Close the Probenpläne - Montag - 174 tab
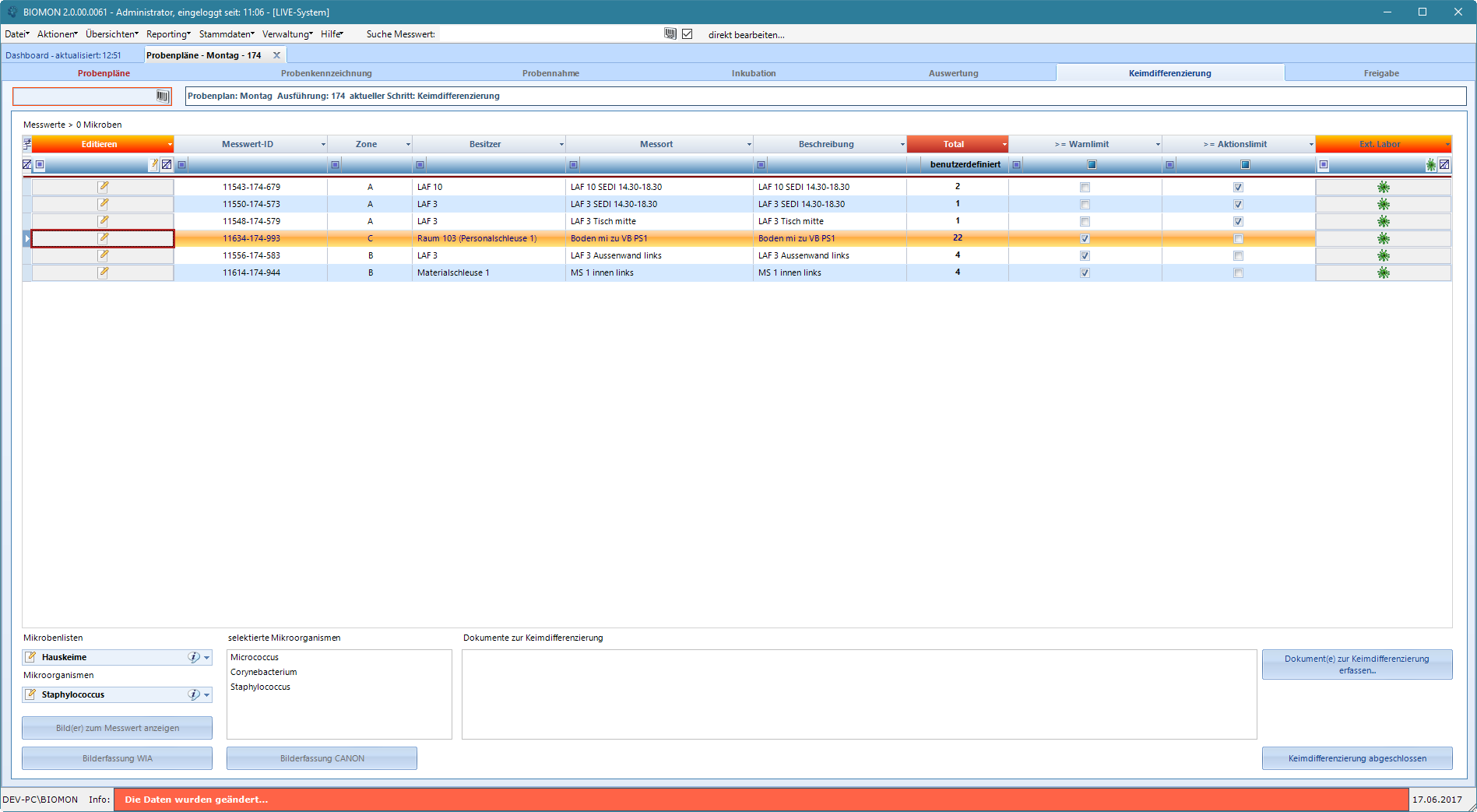The height and width of the screenshot is (812, 1477). [x=276, y=55]
